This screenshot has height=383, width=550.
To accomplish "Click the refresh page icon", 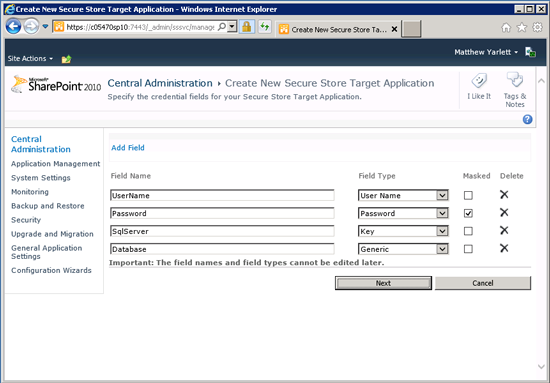I will click(264, 27).
